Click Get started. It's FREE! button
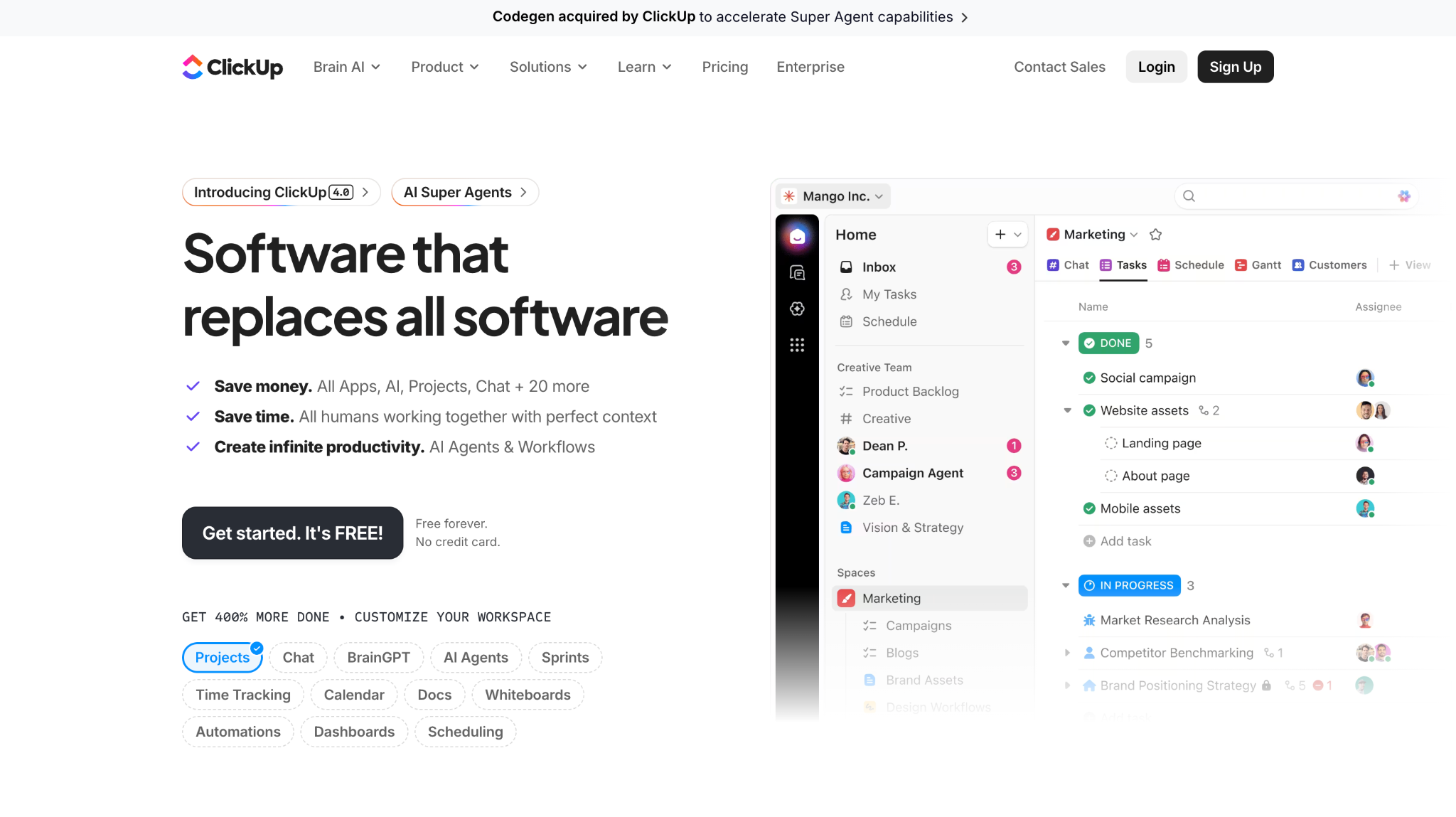 (292, 533)
